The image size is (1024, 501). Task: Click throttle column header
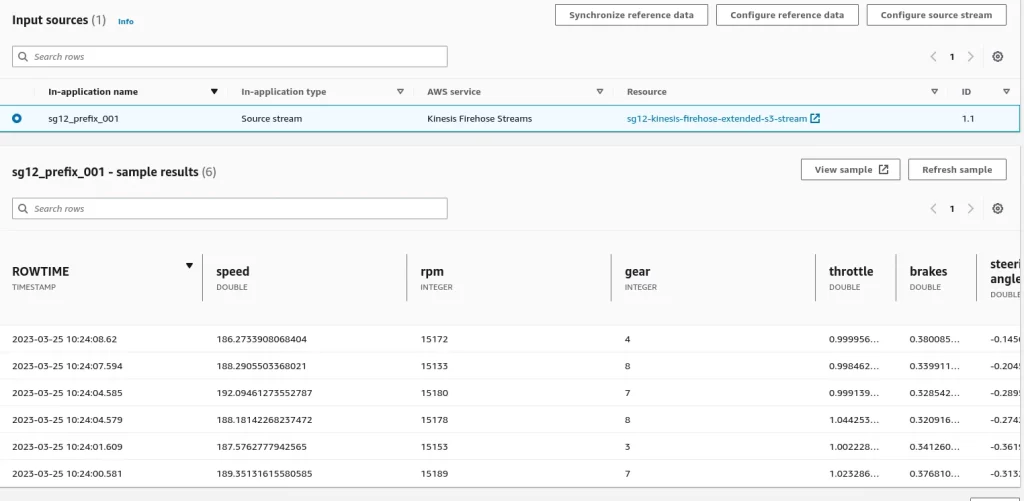click(851, 272)
